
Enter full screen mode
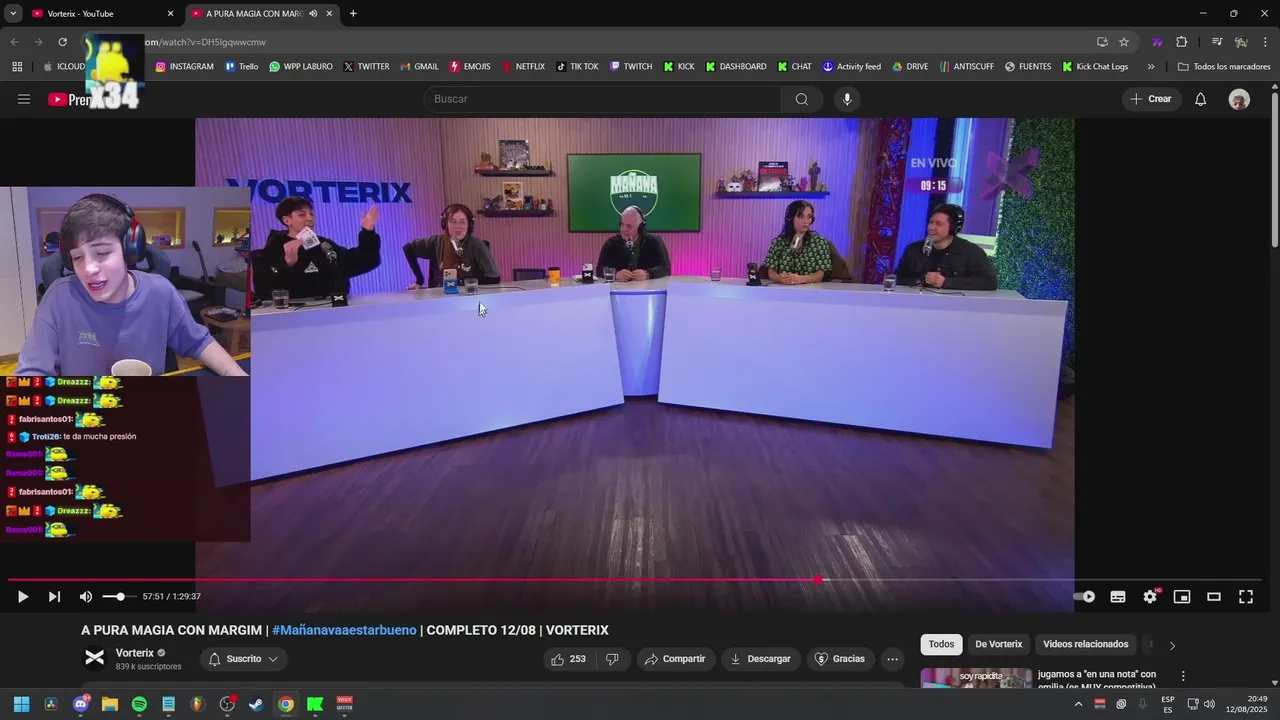point(1246,597)
